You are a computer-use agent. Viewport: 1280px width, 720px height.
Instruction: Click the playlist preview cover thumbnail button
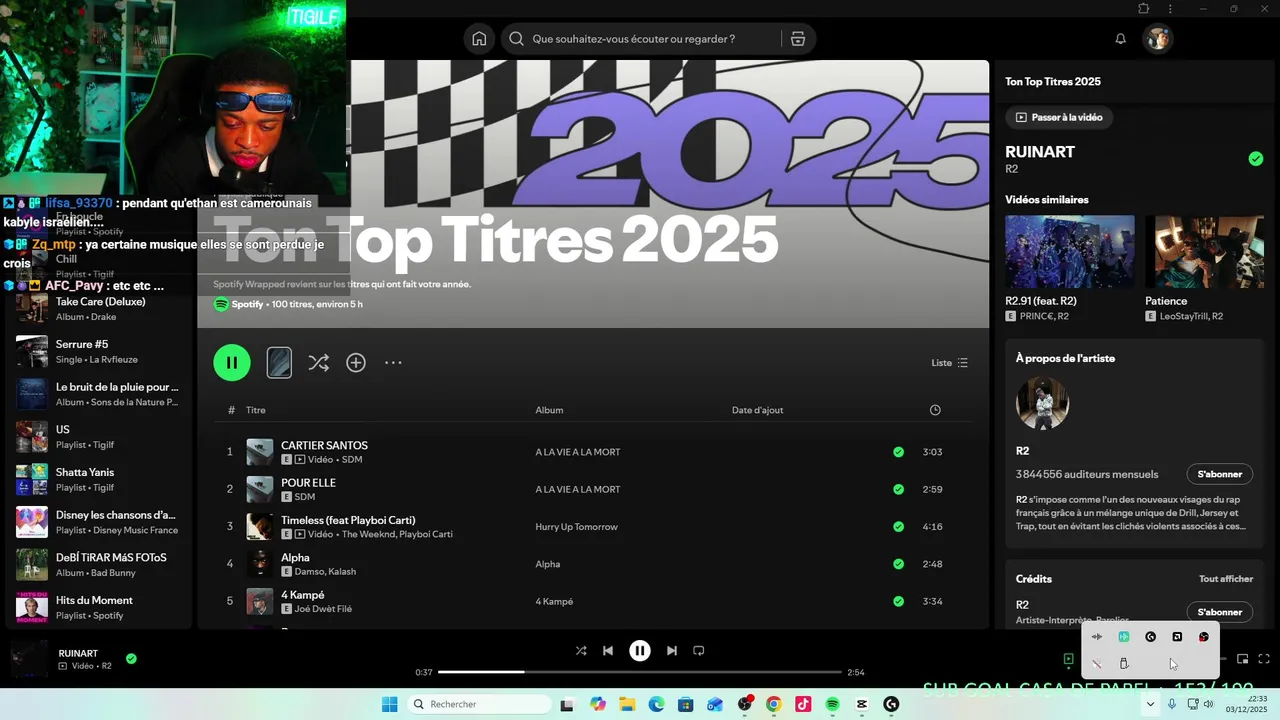(279, 363)
